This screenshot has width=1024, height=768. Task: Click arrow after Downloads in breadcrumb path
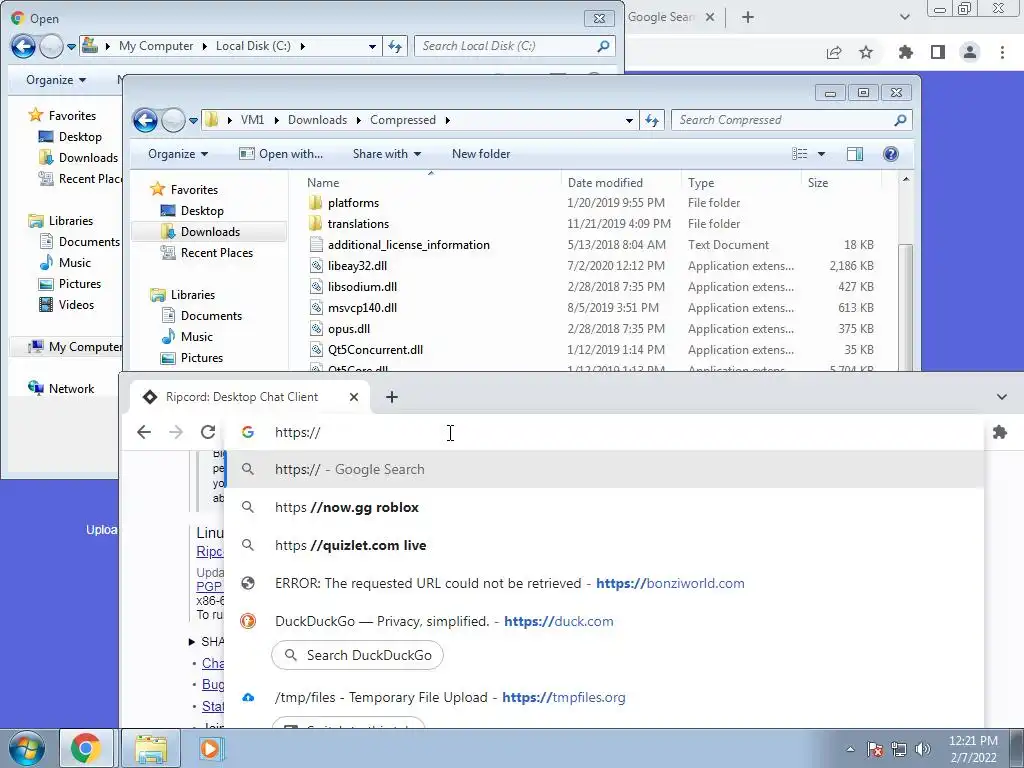point(359,120)
